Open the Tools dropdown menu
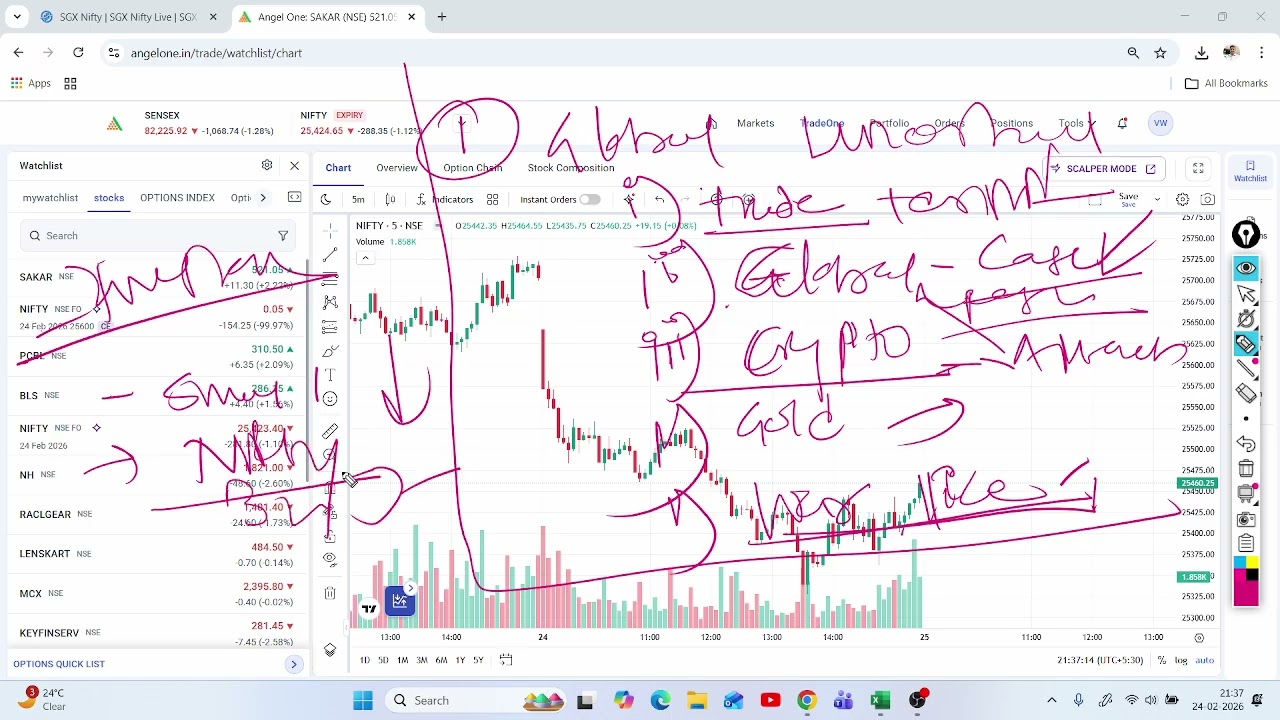The height and width of the screenshot is (720, 1280). point(1077,123)
